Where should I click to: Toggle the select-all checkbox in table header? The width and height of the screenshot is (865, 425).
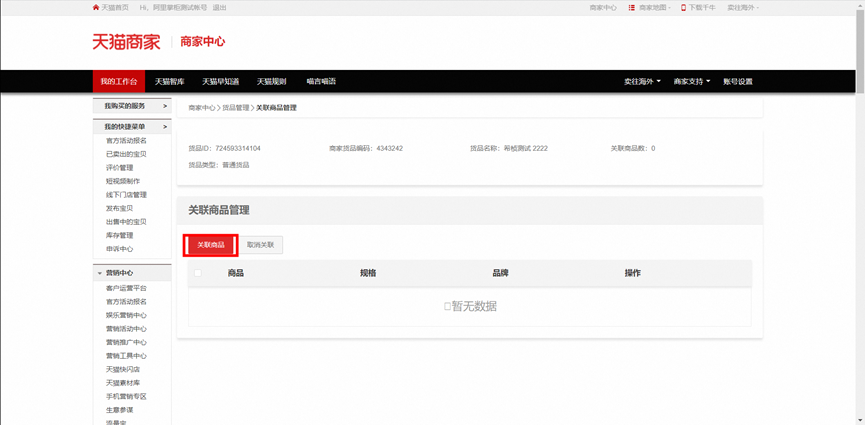(x=197, y=273)
